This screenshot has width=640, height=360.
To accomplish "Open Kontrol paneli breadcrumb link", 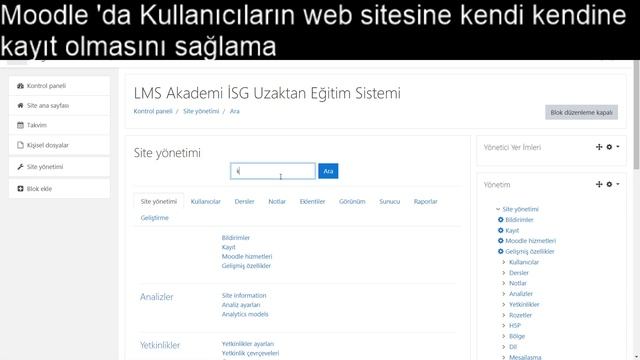I will (x=153, y=111).
